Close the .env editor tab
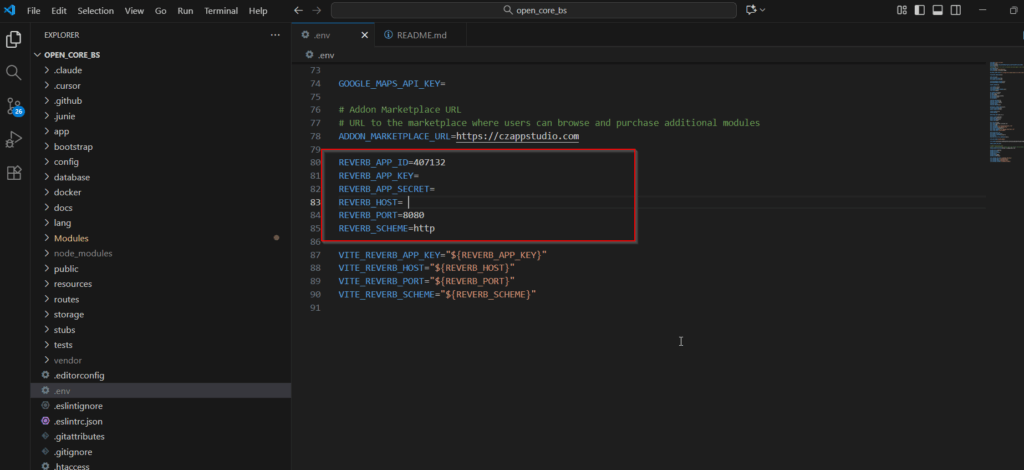Viewport: 1024px width, 470px height. pos(364,34)
